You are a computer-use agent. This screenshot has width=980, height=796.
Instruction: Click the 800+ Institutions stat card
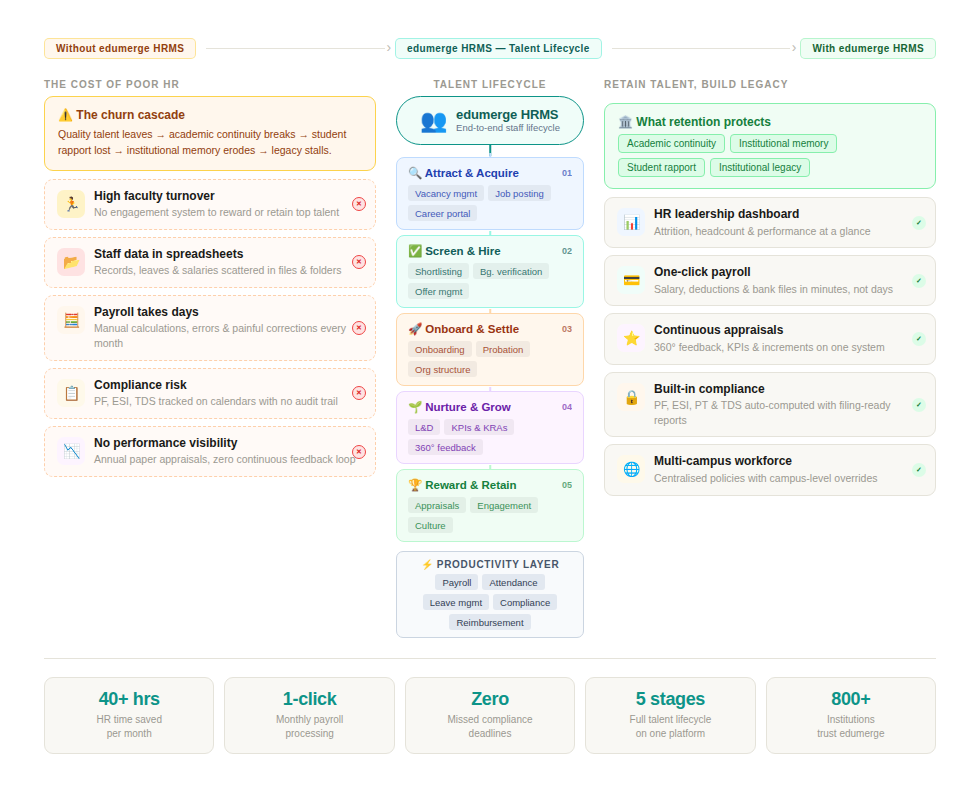(850, 715)
